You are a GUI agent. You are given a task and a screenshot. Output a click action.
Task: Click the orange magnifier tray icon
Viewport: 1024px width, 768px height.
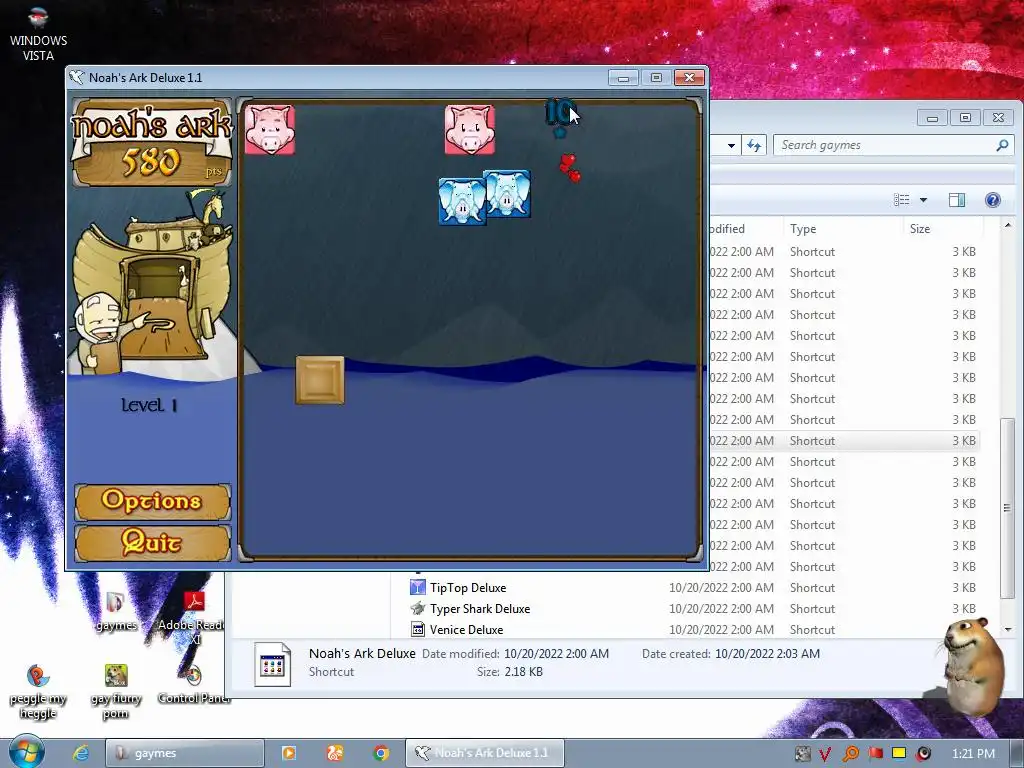tap(850, 754)
